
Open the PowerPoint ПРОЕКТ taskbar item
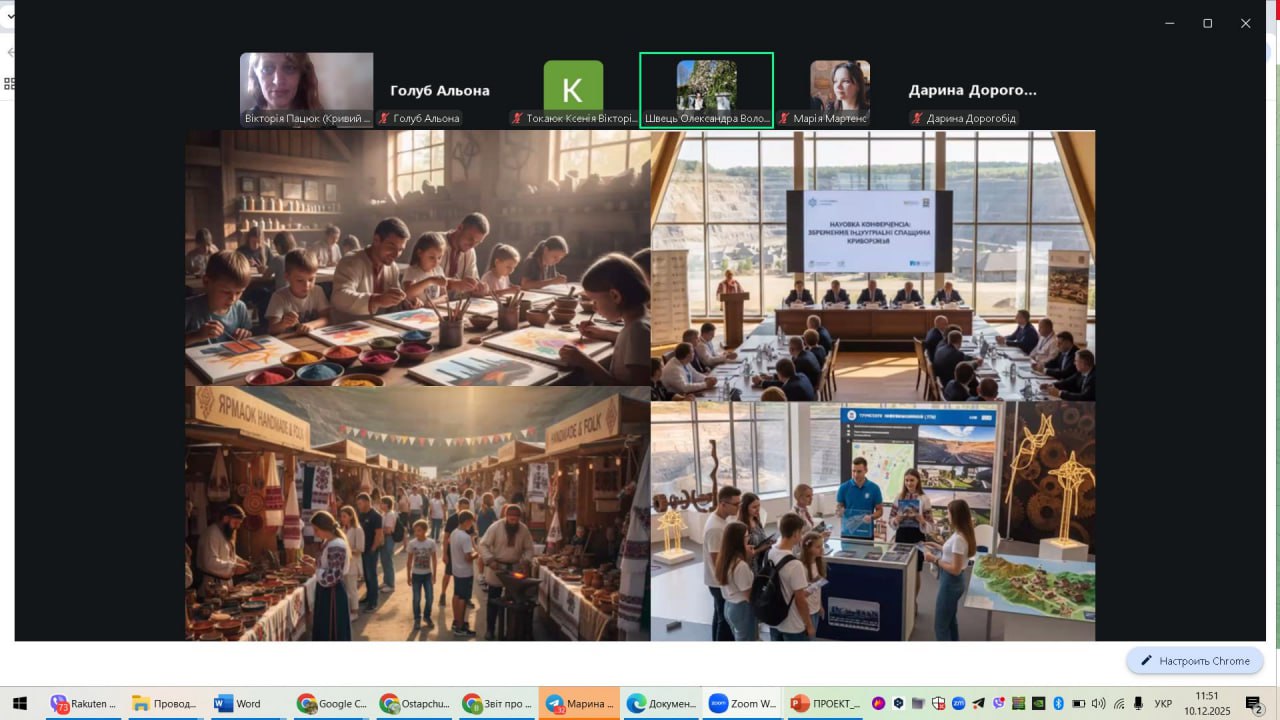pyautogui.click(x=825, y=703)
